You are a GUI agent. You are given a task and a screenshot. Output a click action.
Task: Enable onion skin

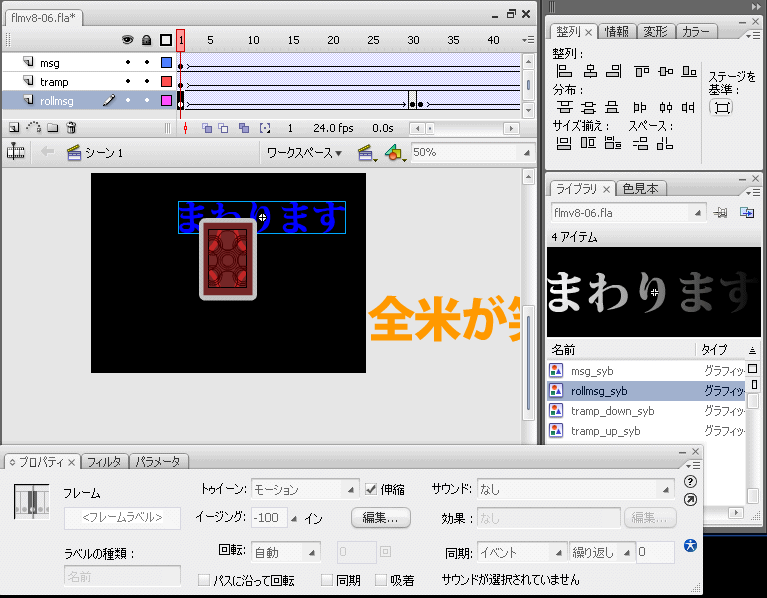click(x=207, y=128)
